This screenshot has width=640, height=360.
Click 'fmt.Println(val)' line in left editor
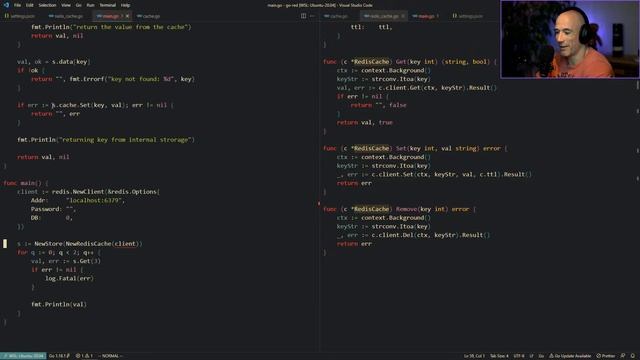pyautogui.click(x=59, y=304)
